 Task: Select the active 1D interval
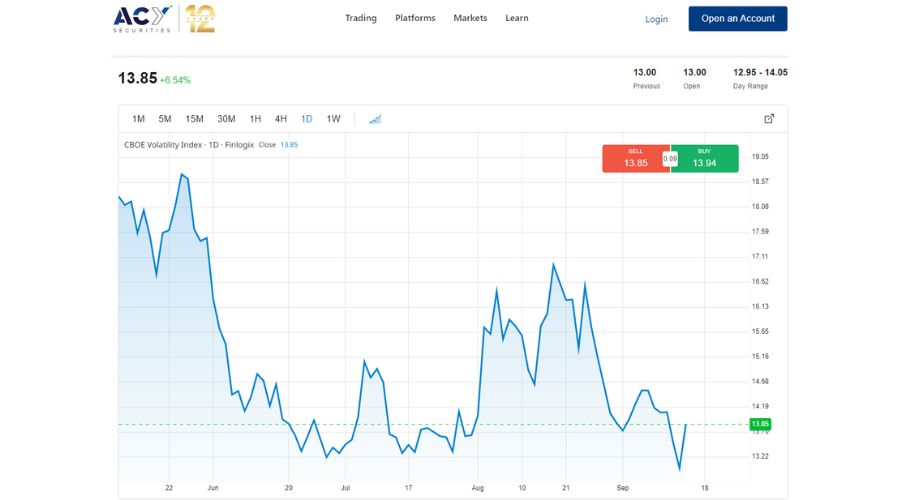click(x=307, y=119)
